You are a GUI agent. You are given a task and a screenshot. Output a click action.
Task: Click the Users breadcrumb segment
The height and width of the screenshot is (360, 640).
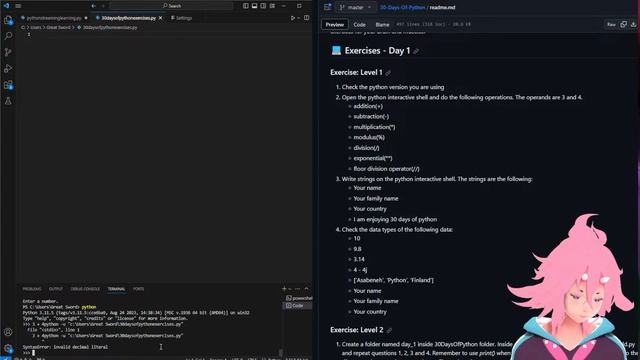(x=36, y=27)
